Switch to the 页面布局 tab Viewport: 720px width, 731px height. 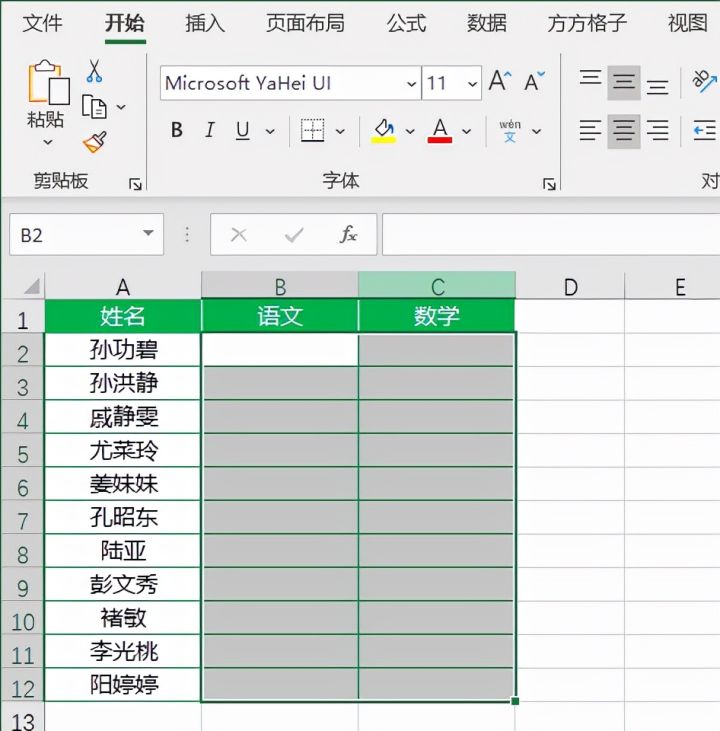click(305, 23)
